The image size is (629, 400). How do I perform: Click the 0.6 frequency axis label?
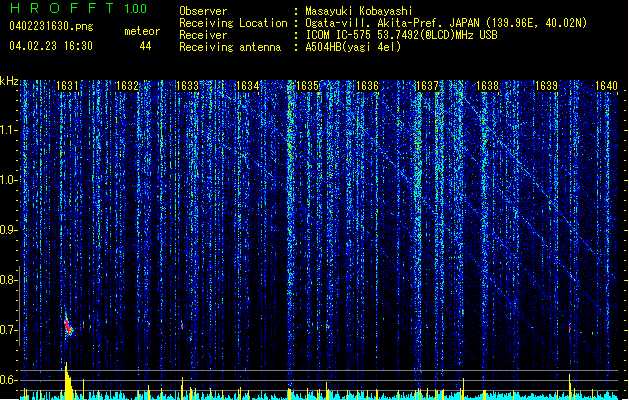(8, 380)
